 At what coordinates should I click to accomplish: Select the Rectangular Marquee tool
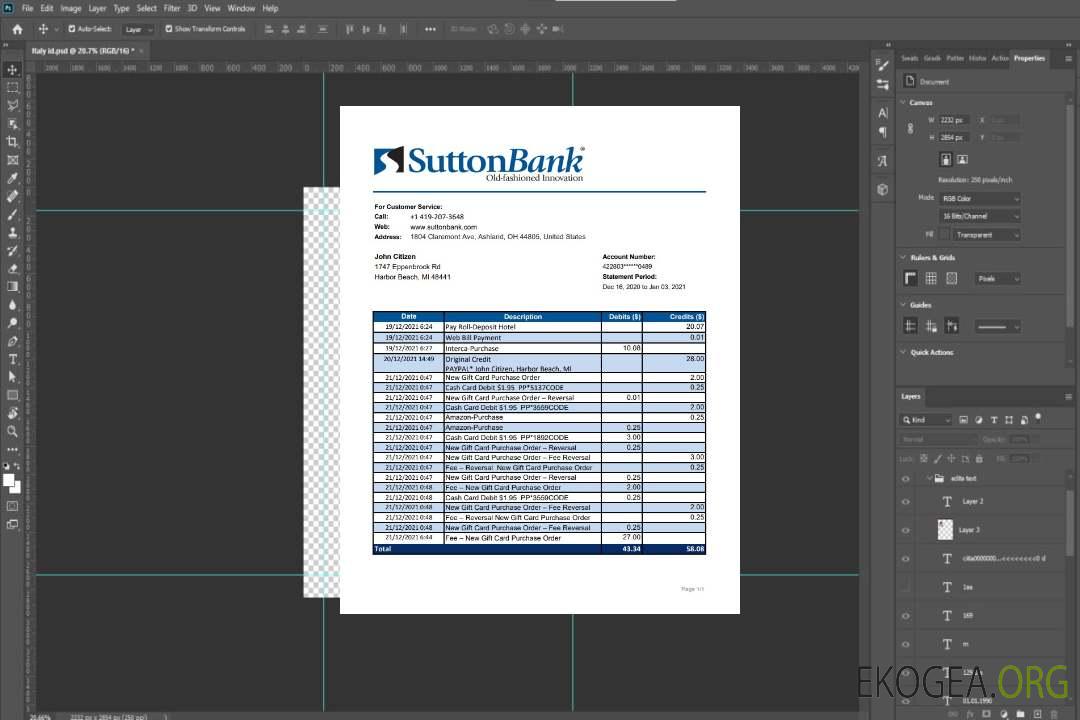tap(12, 88)
